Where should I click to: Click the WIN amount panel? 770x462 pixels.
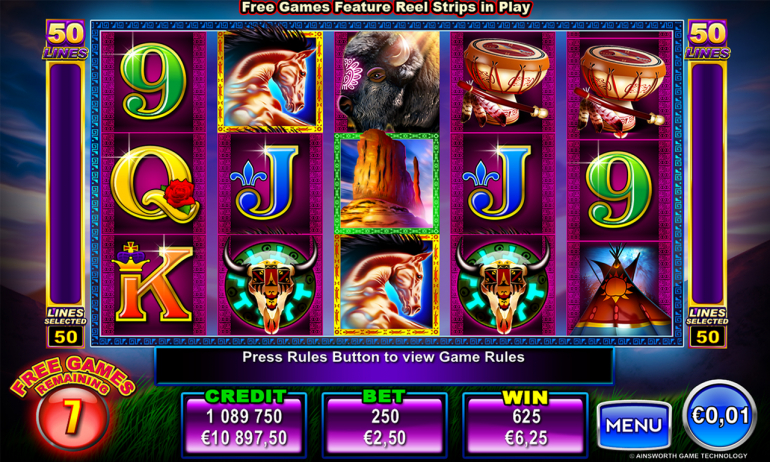(525, 425)
